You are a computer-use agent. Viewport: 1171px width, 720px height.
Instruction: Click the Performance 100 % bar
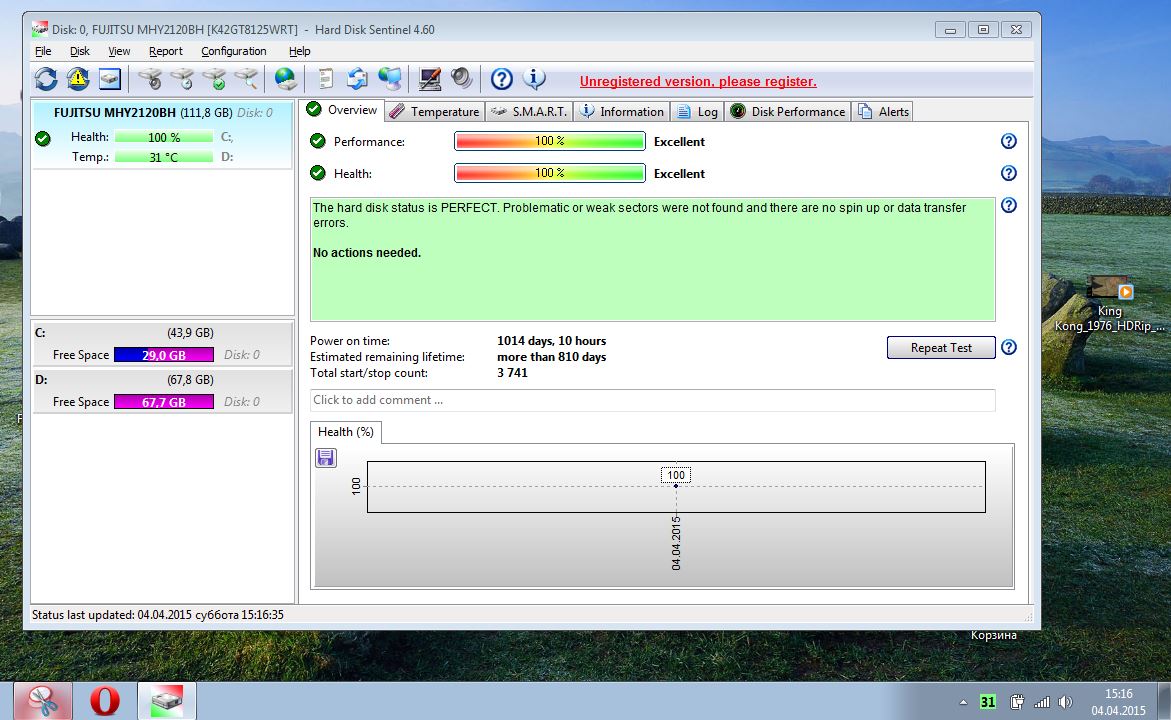(x=550, y=141)
